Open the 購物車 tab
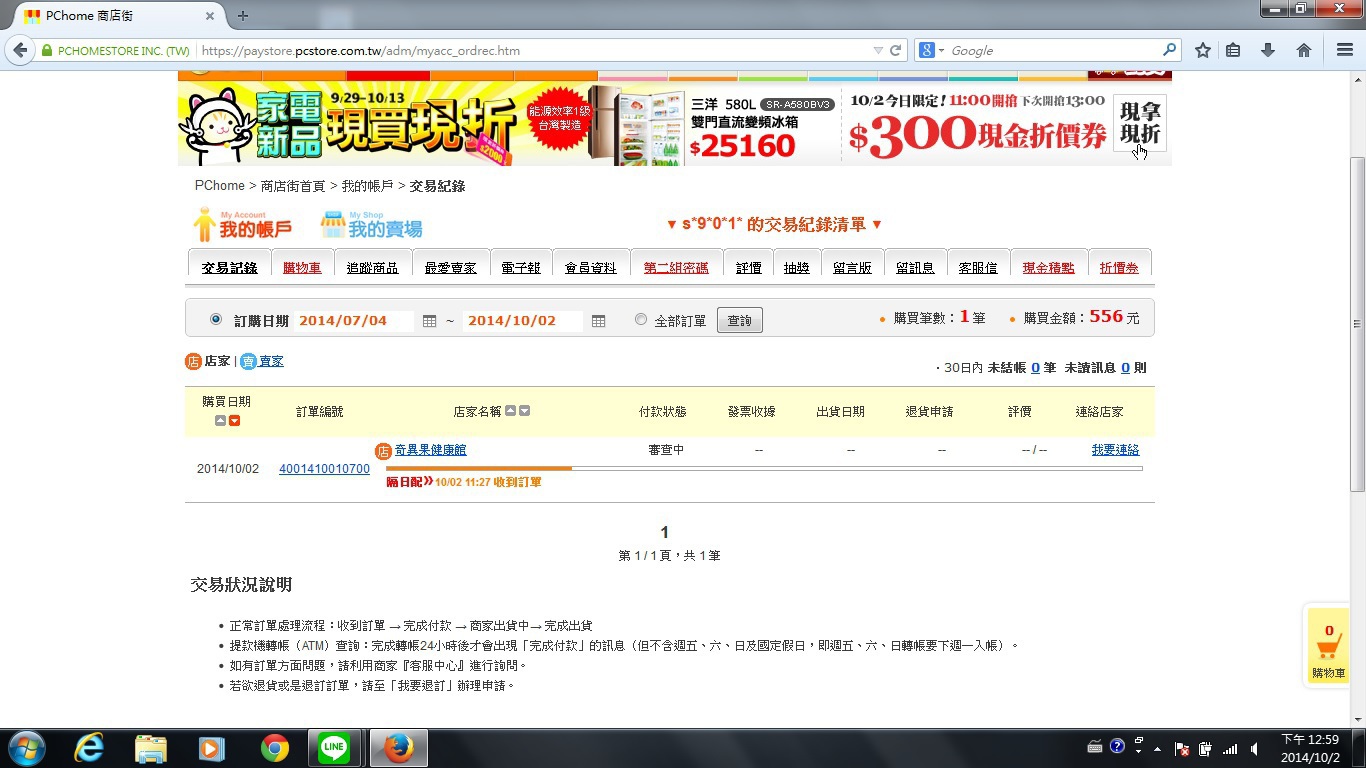This screenshot has height=768, width=1366. pyautogui.click(x=302, y=267)
